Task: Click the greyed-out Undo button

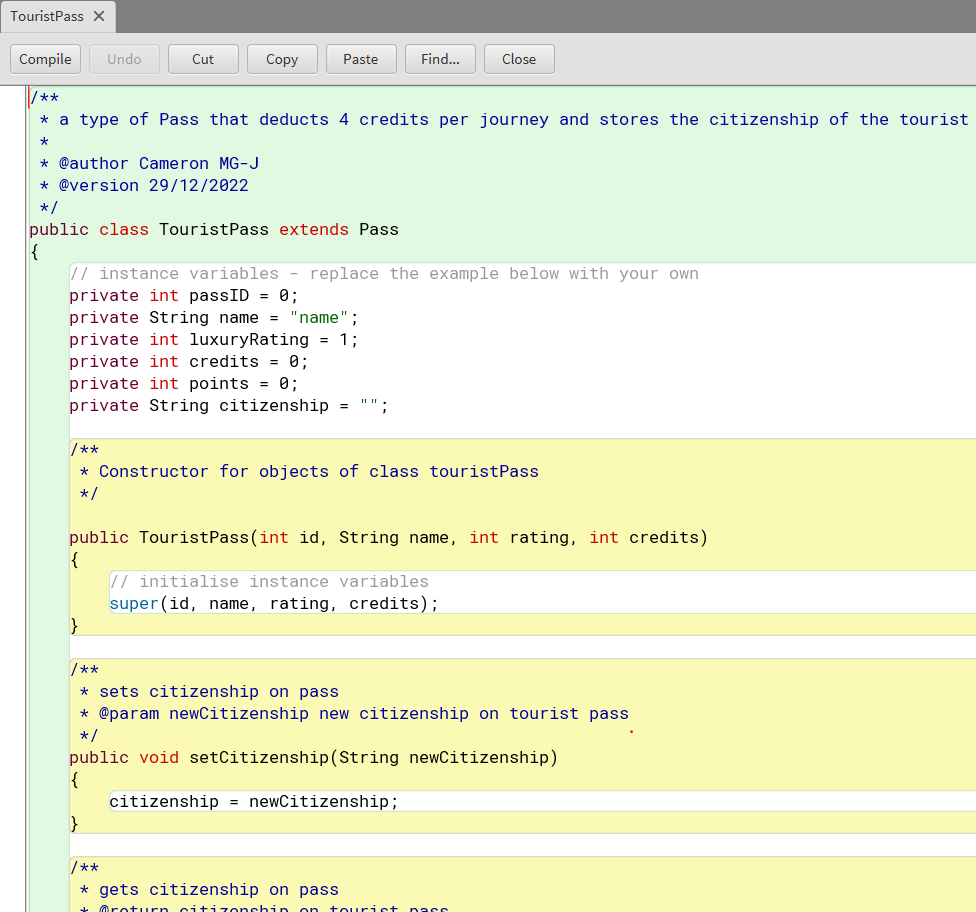Action: tap(124, 59)
